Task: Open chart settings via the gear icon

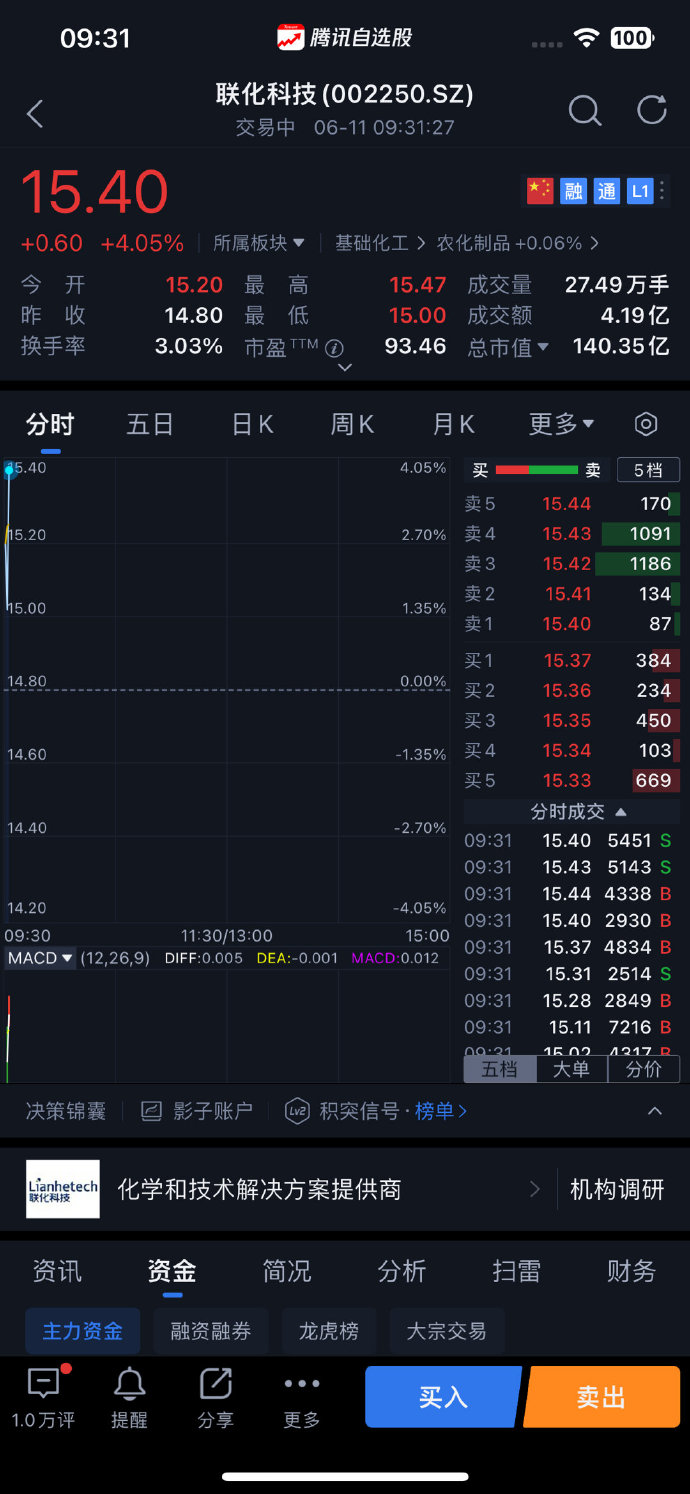Action: tap(645, 424)
